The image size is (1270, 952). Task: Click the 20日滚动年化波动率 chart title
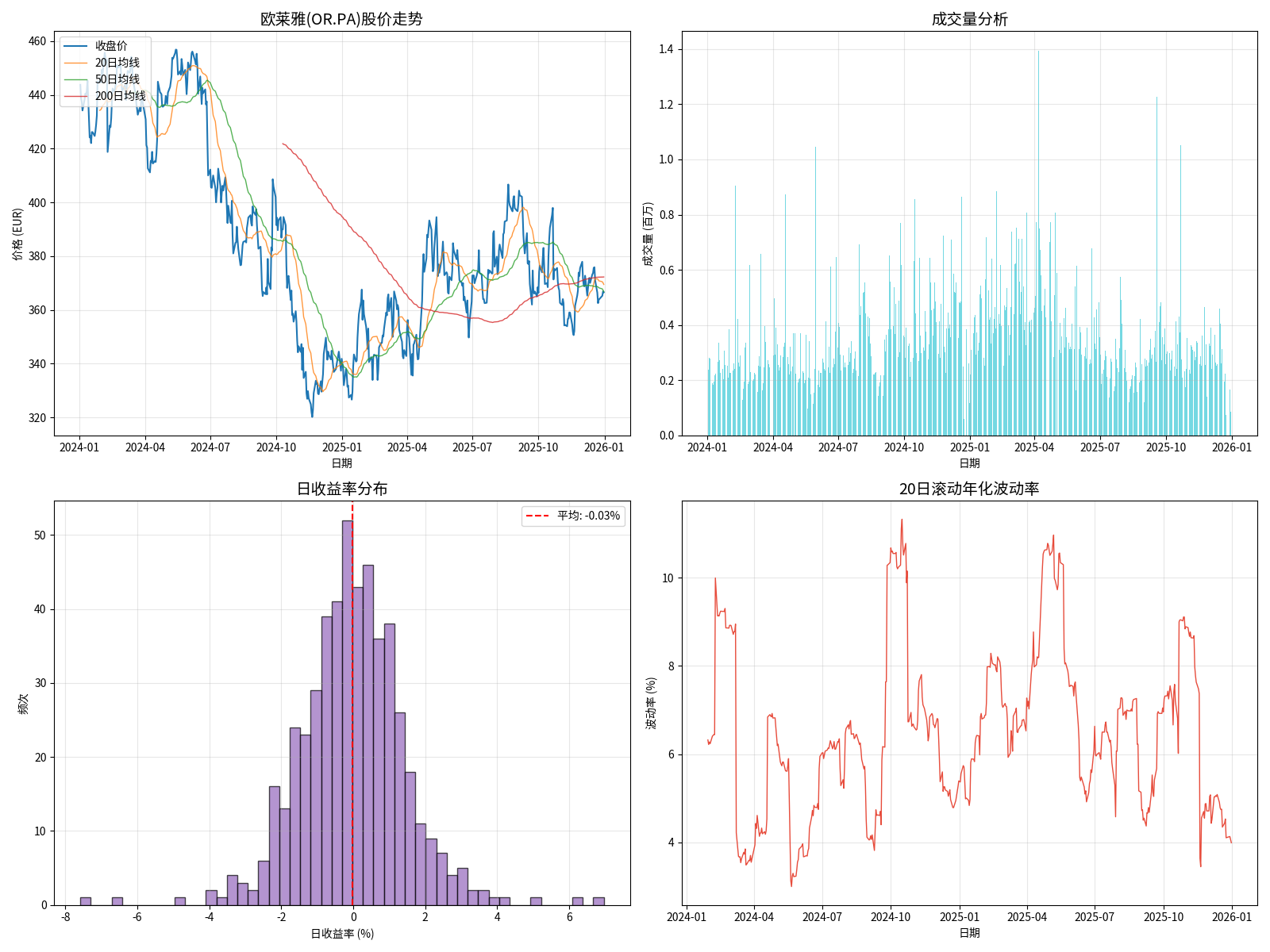coord(969,489)
